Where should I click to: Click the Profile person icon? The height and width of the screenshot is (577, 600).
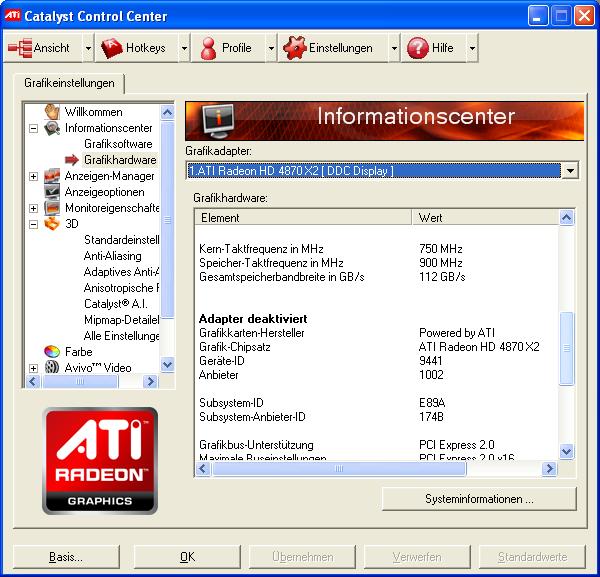(208, 48)
